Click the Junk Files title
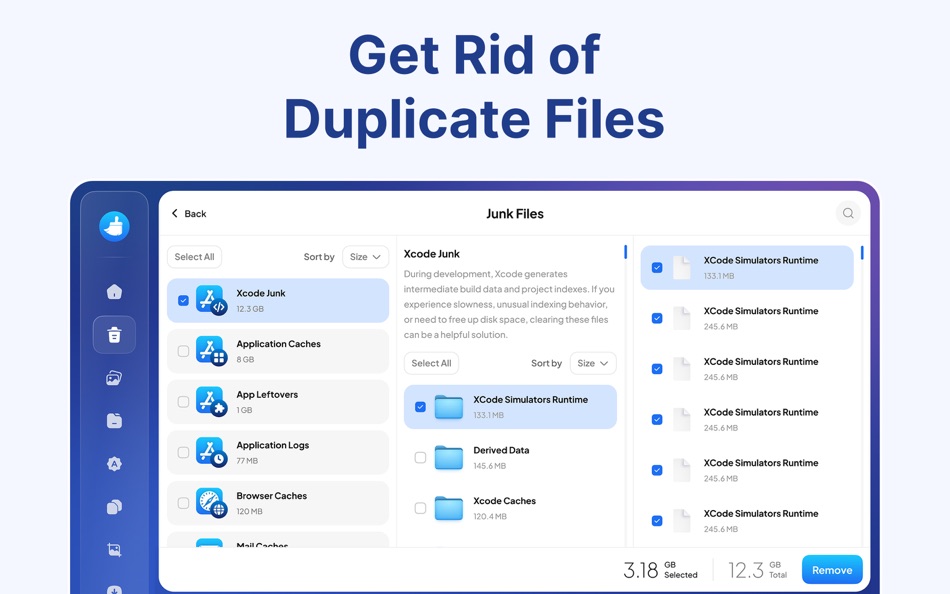This screenshot has width=950, height=594. click(515, 213)
